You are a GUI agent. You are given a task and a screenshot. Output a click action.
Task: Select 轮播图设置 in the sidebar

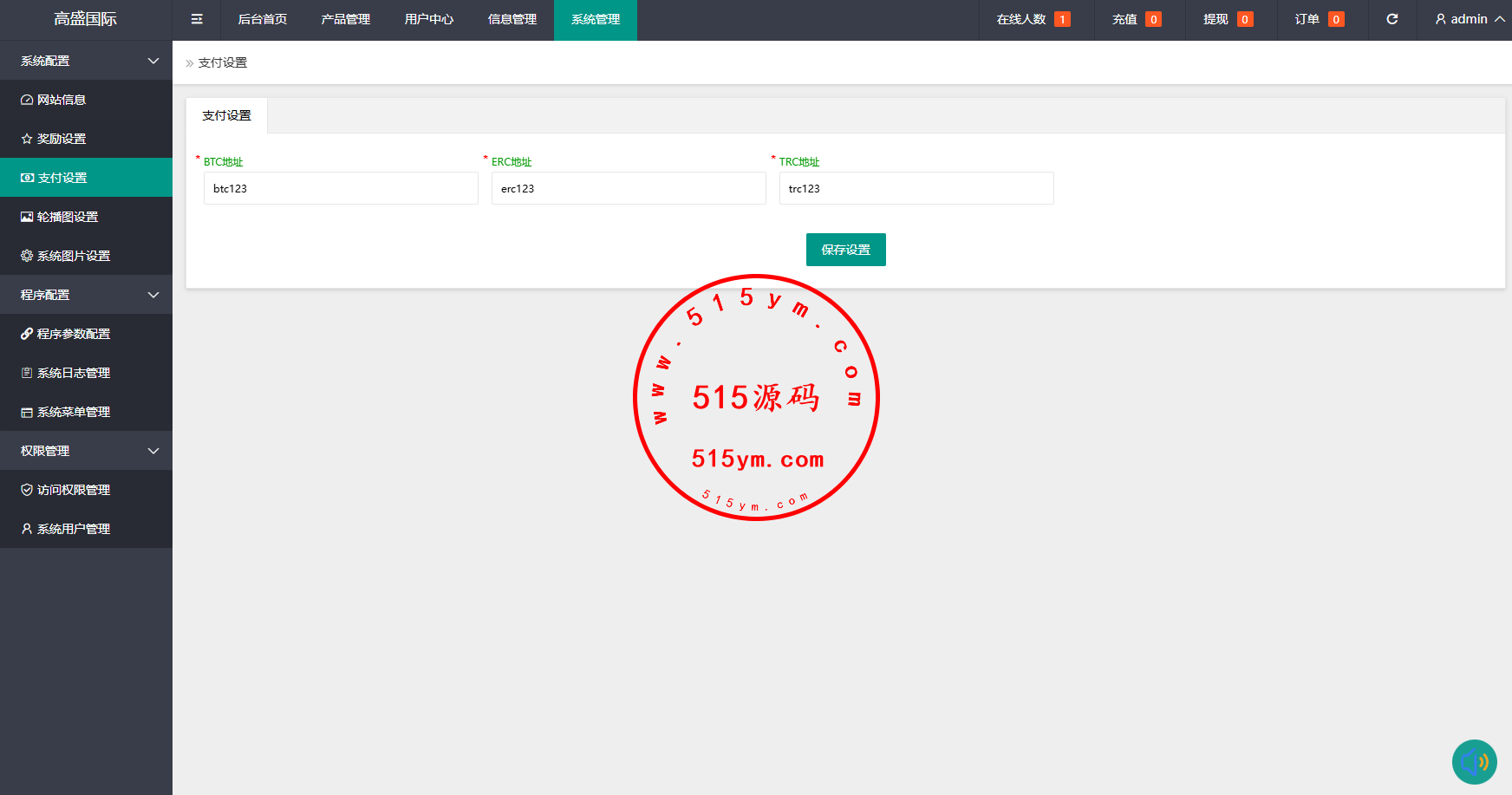coord(68,217)
